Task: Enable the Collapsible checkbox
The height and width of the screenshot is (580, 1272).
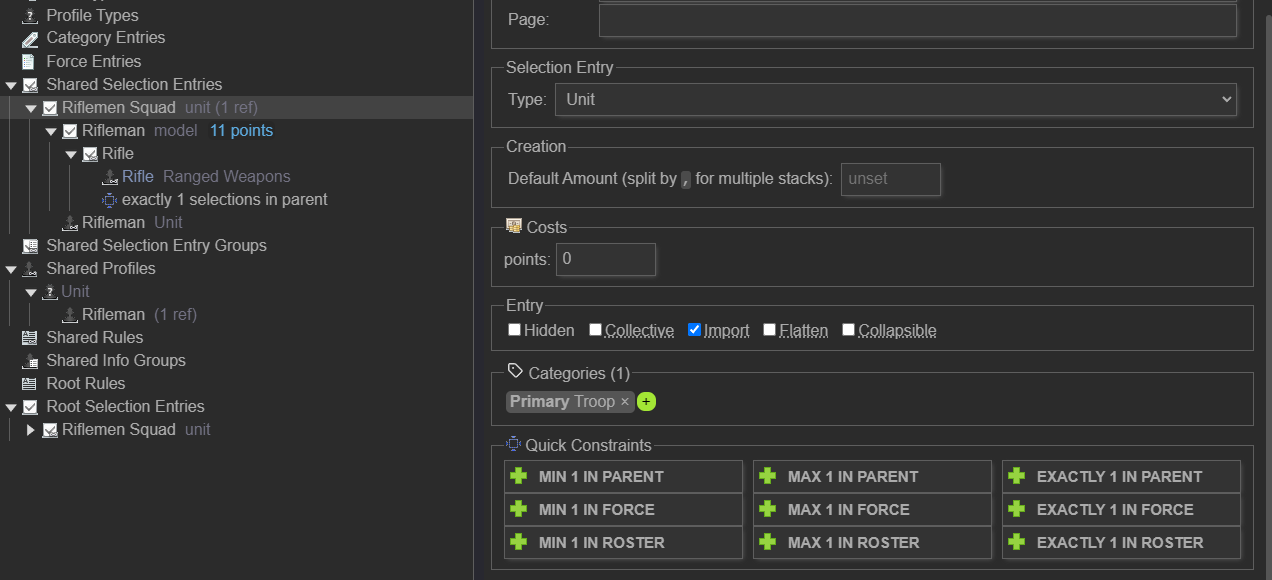Action: (x=848, y=330)
